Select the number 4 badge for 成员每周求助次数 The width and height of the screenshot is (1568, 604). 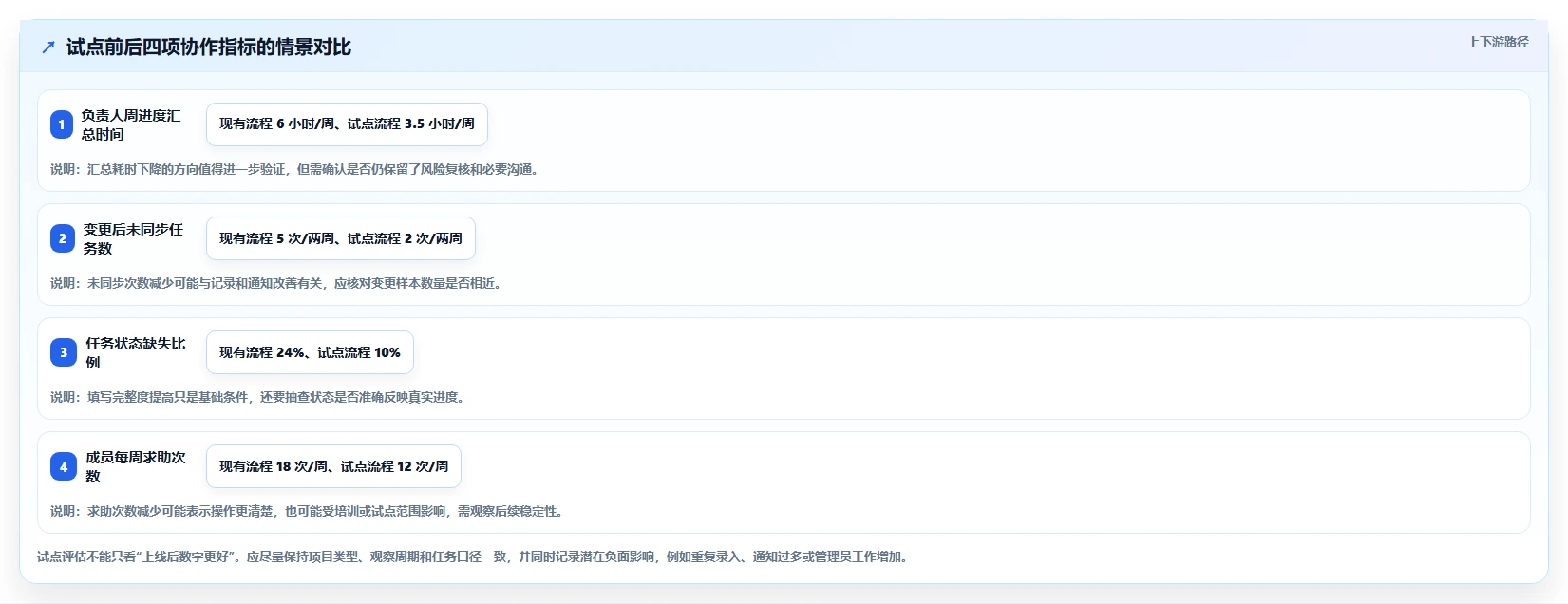64,466
